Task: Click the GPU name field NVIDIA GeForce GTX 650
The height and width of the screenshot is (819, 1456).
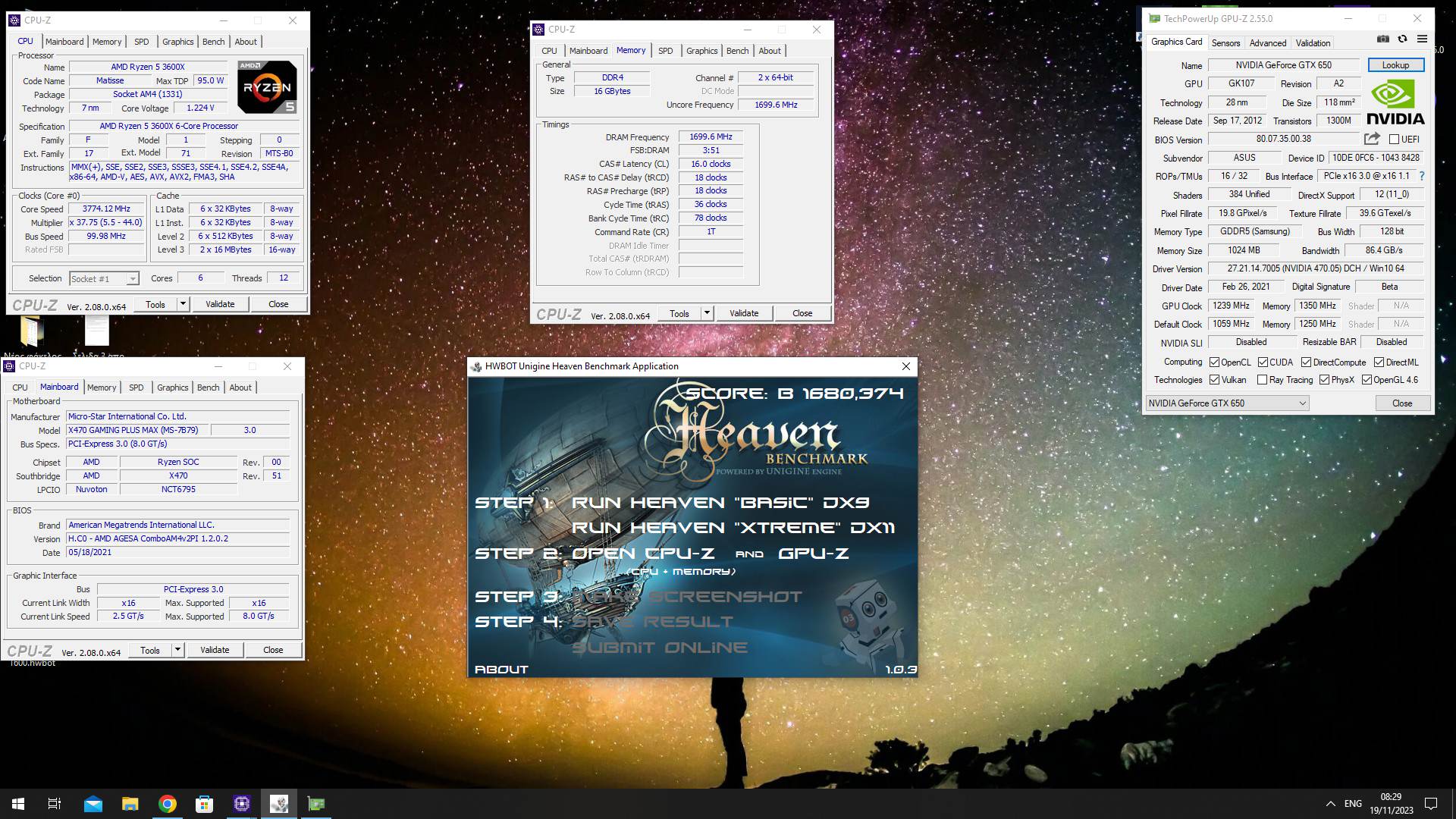Action: click(1283, 65)
